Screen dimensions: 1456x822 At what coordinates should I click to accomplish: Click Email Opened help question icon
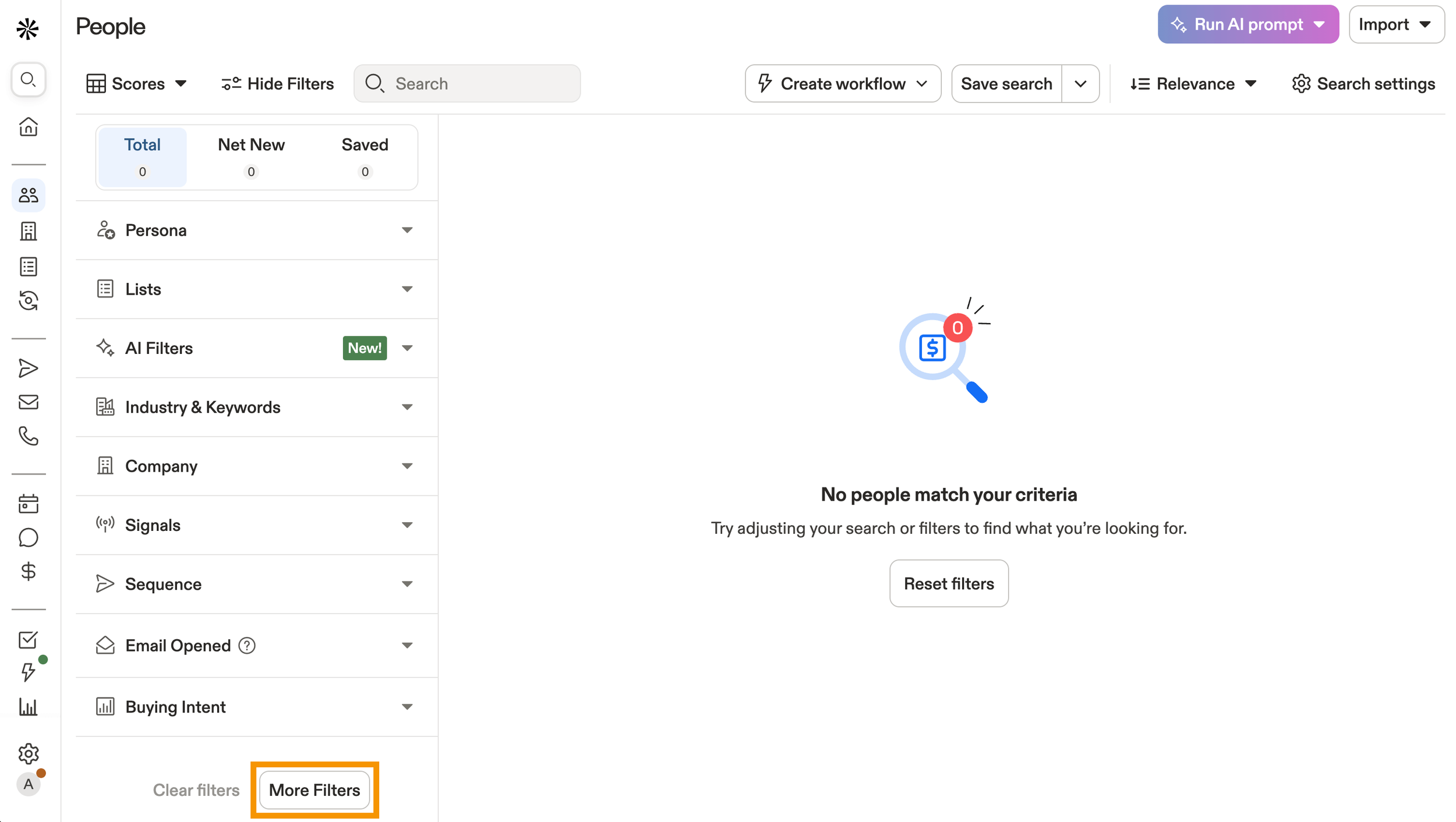point(247,646)
